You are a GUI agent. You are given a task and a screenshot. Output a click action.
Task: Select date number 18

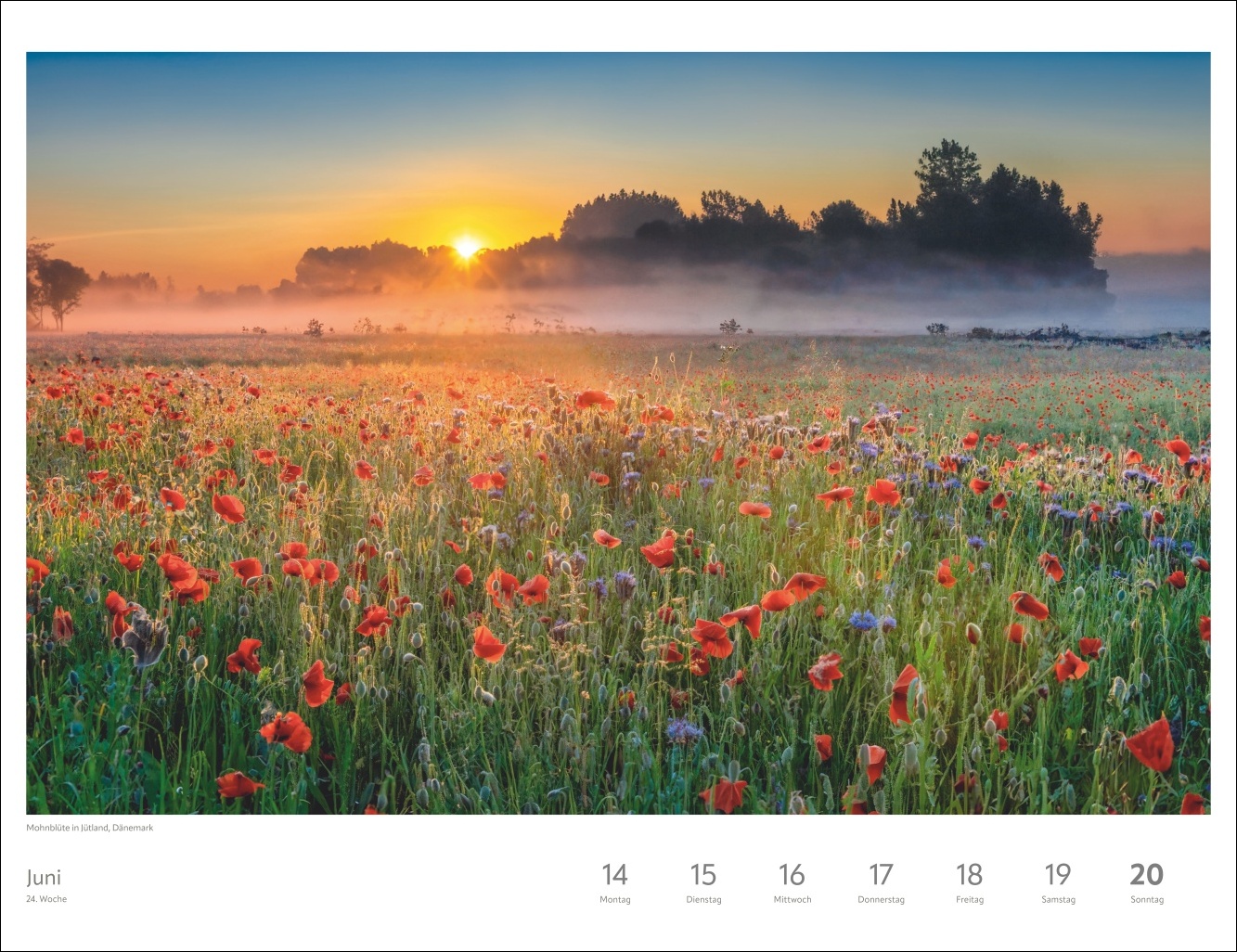coord(969,875)
